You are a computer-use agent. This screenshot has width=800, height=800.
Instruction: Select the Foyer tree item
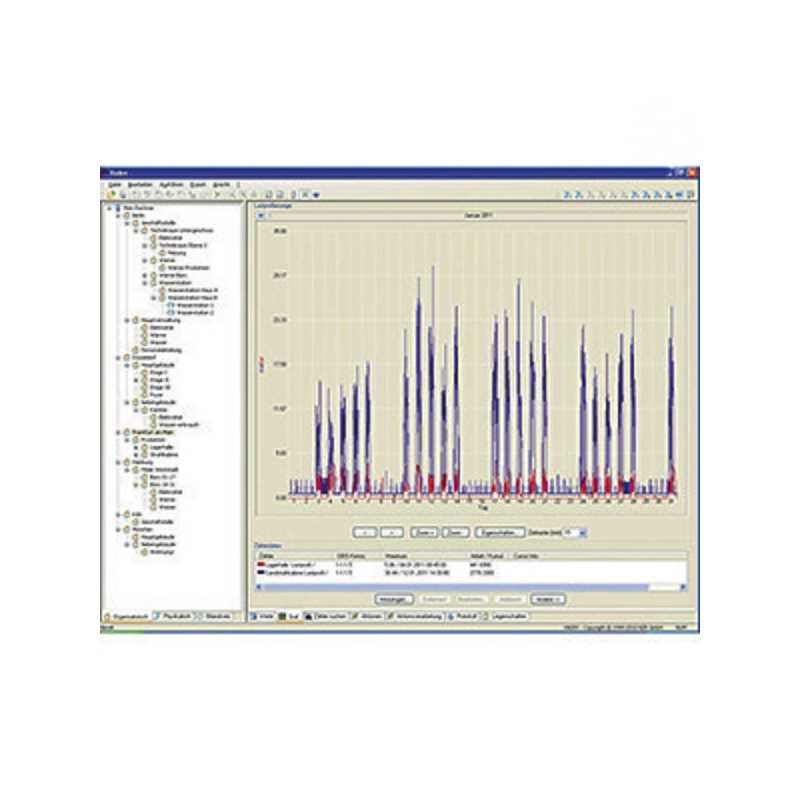coord(157,394)
